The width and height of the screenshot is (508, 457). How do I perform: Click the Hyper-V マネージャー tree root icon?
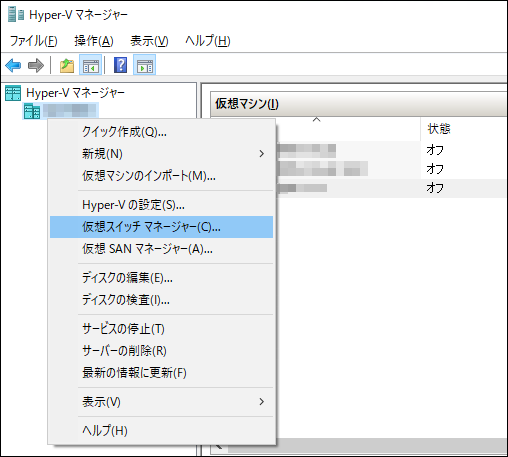(13, 93)
